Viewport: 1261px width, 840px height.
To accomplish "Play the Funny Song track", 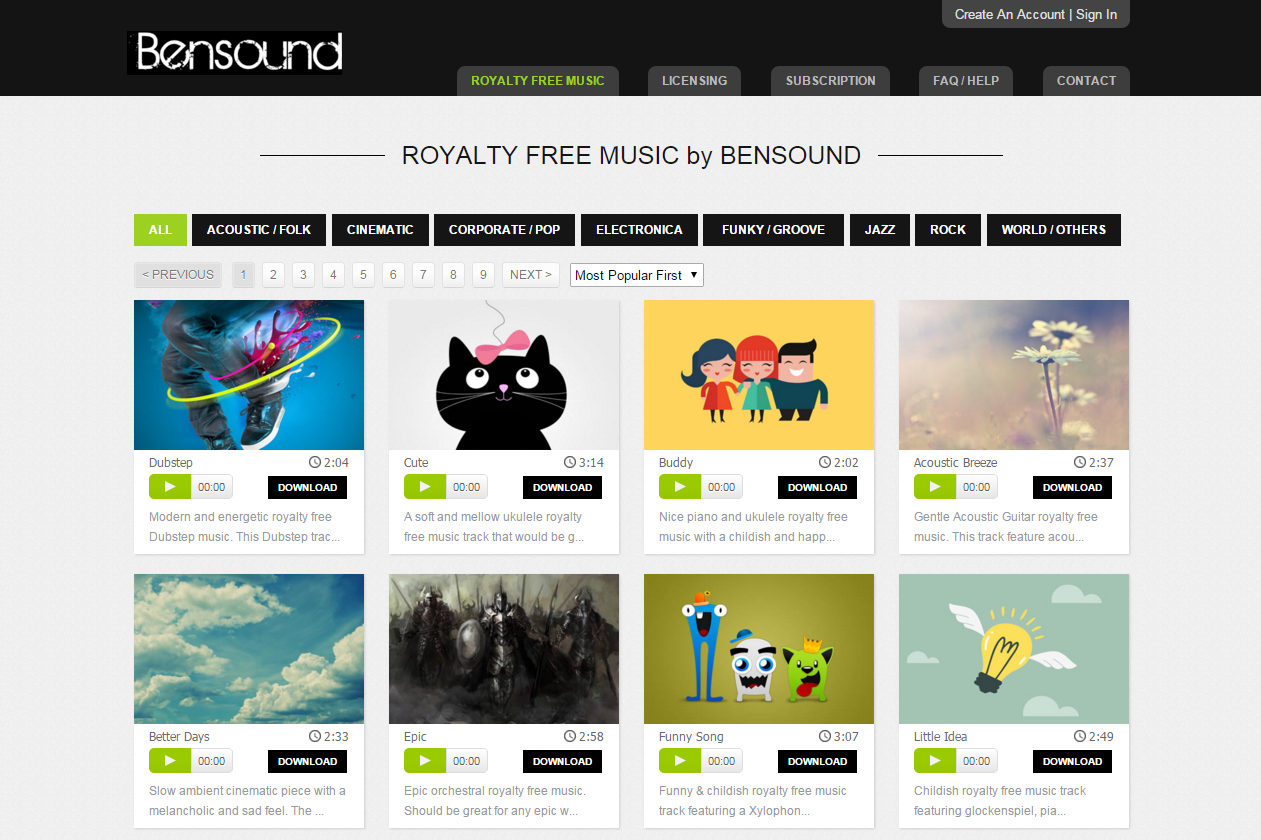I will pos(680,761).
